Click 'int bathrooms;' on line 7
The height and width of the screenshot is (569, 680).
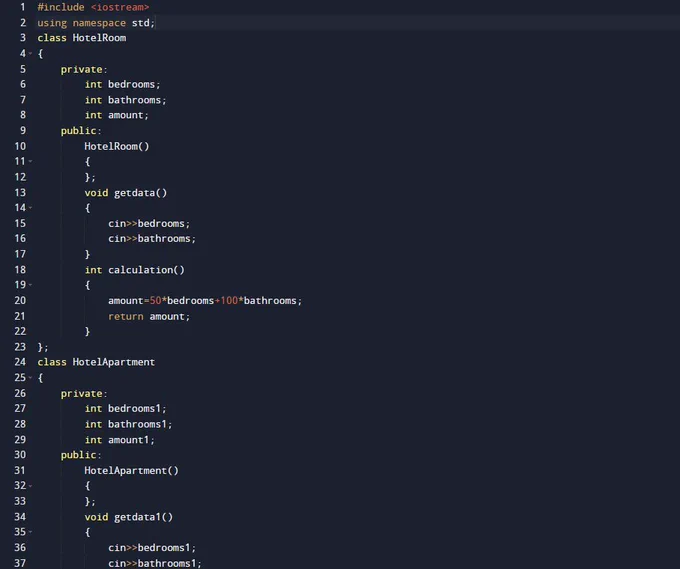[125, 100]
